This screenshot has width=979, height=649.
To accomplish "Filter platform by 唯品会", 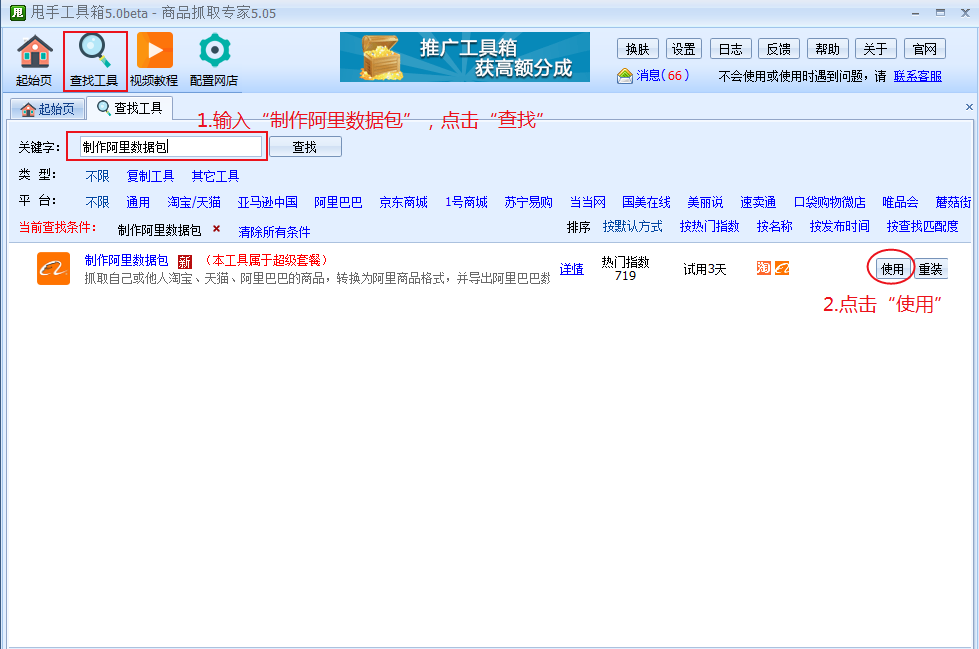I will pos(900,202).
